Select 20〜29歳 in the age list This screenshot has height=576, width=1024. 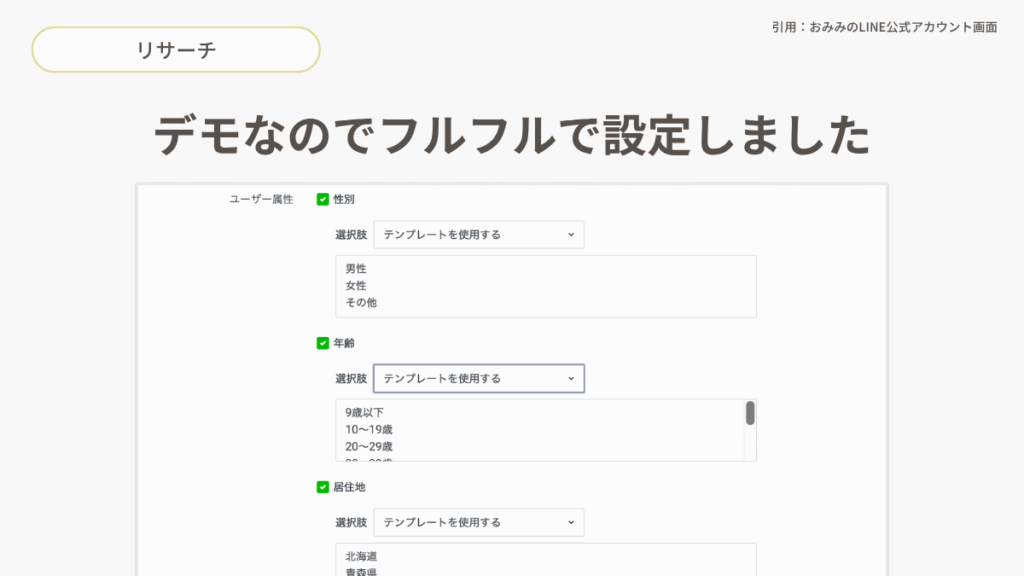368,446
